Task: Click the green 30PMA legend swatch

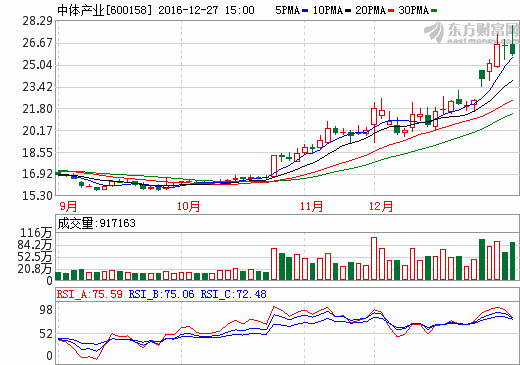Action: pos(434,11)
